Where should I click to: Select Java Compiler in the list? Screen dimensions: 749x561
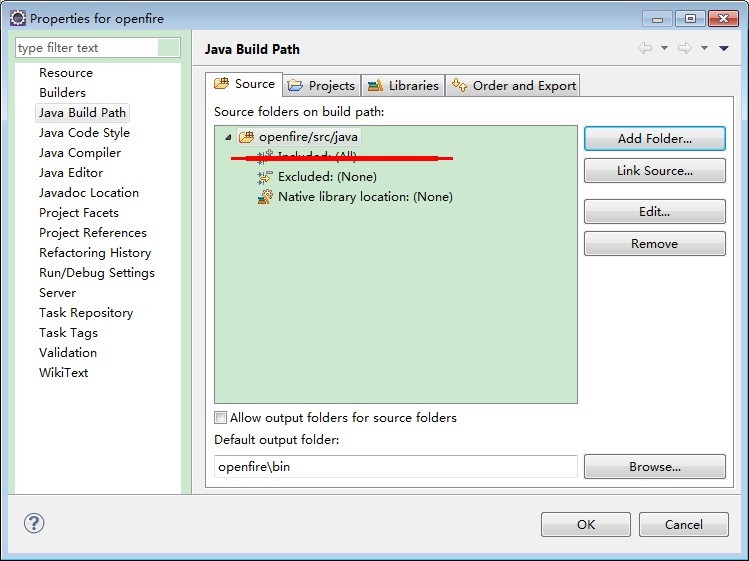click(x=80, y=153)
